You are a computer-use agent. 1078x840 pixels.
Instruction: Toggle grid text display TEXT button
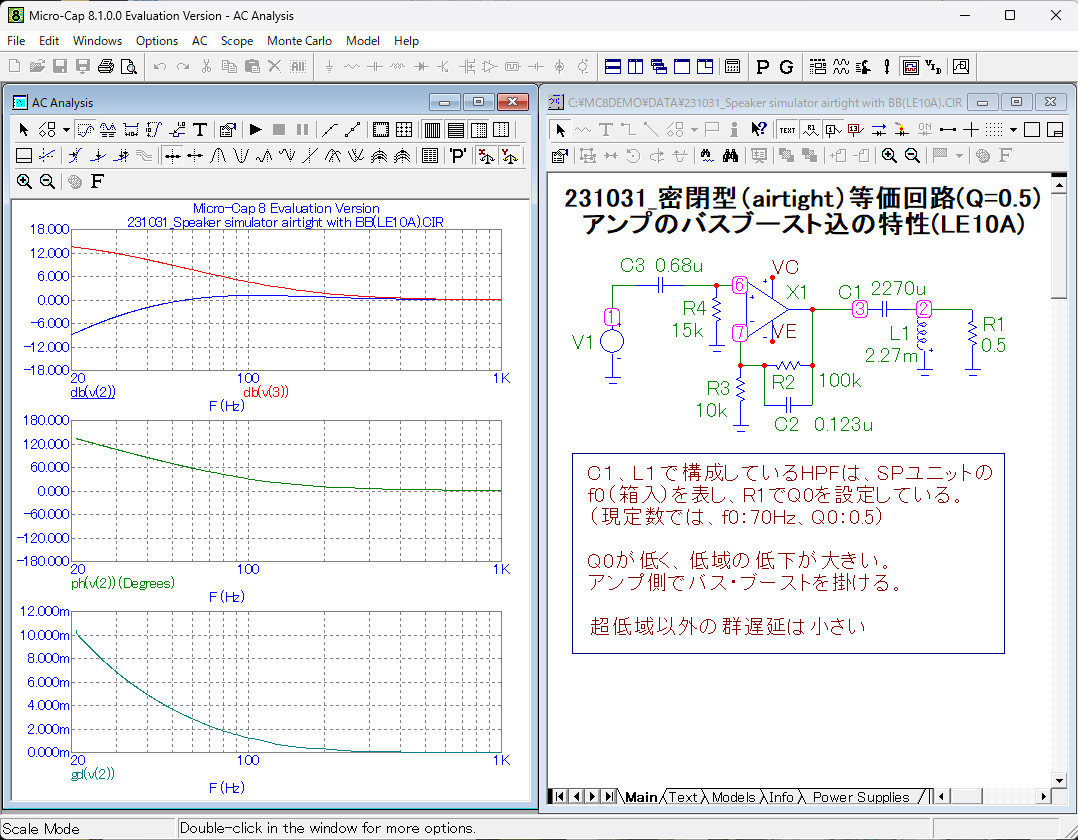[x=787, y=129]
